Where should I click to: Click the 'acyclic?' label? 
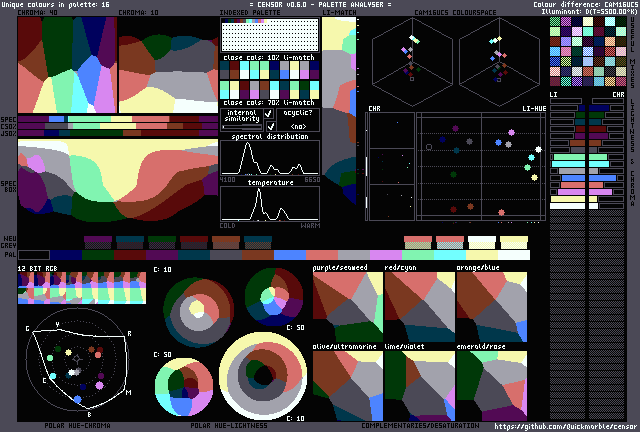[298, 113]
